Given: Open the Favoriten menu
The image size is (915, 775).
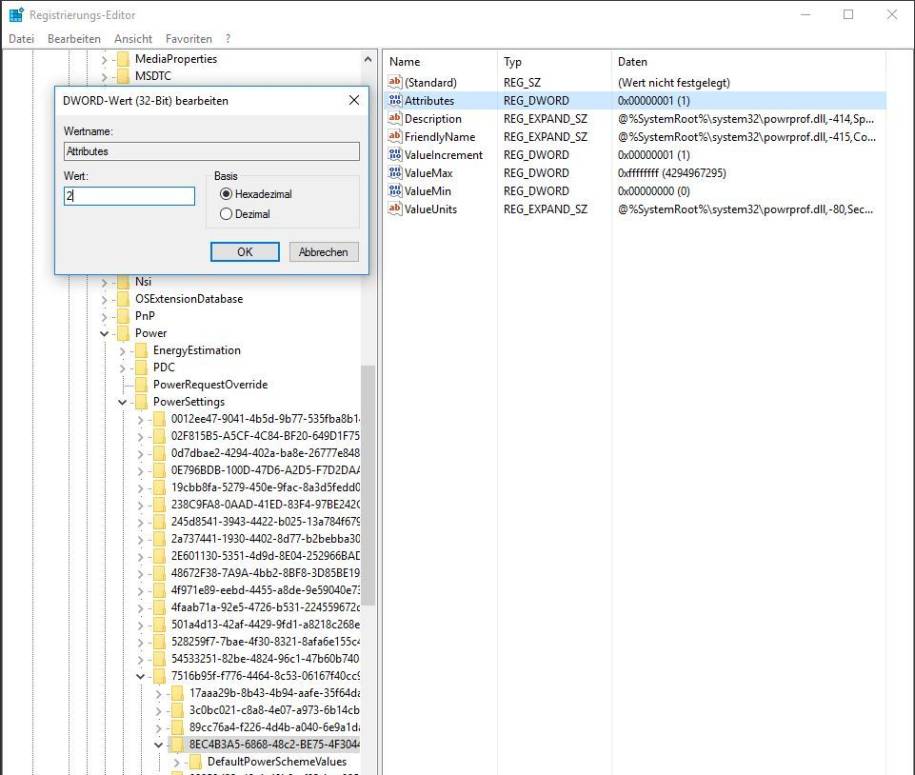Looking at the screenshot, I should (189, 38).
